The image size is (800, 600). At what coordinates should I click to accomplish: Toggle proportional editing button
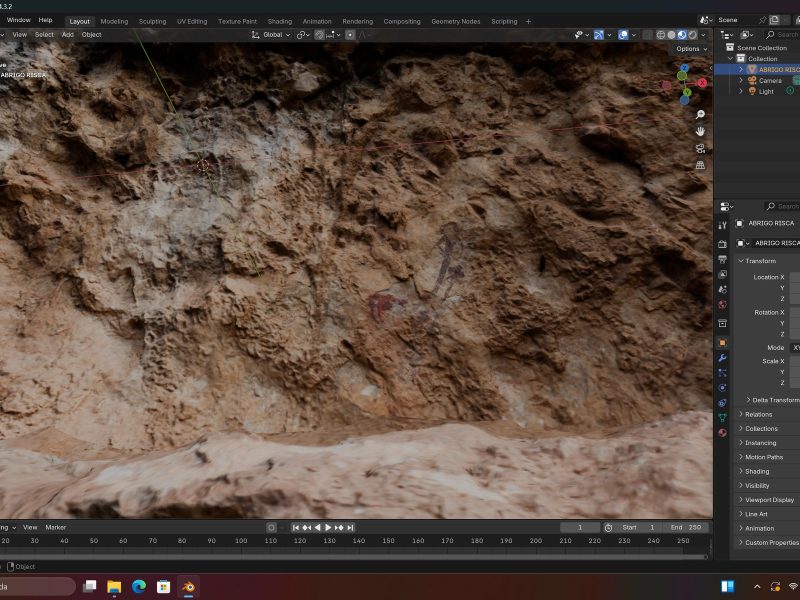click(350, 35)
